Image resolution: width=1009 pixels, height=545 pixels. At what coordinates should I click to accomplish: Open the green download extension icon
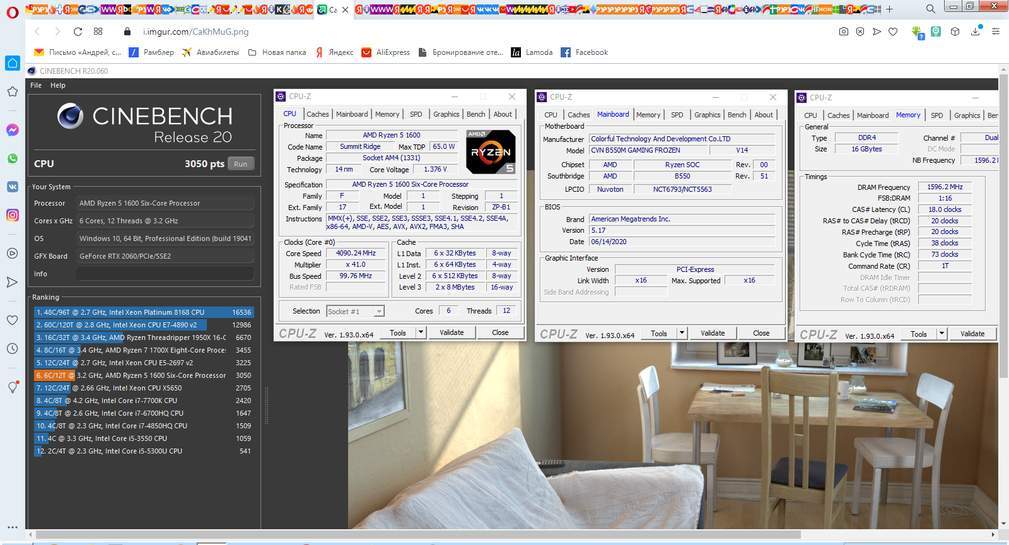pos(918,32)
